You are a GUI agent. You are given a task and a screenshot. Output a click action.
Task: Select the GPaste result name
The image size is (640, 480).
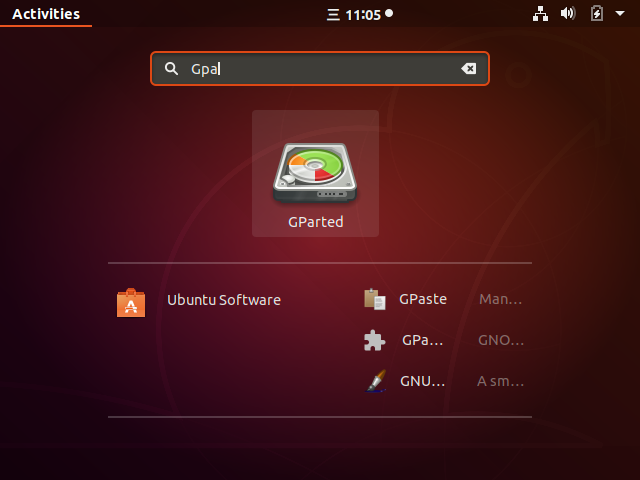click(423, 299)
